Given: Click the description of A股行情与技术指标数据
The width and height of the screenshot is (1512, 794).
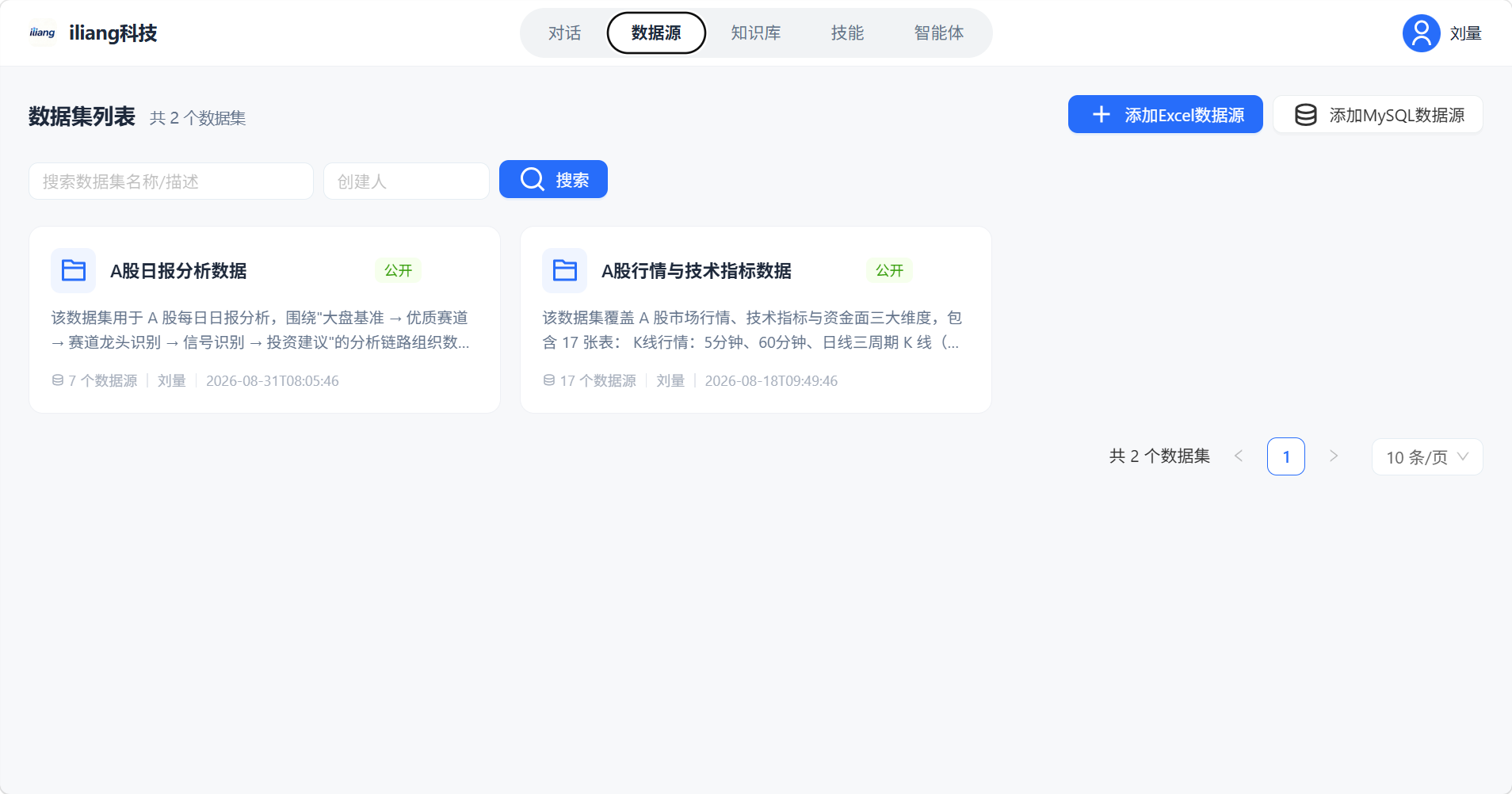Looking at the screenshot, I should tap(752, 330).
